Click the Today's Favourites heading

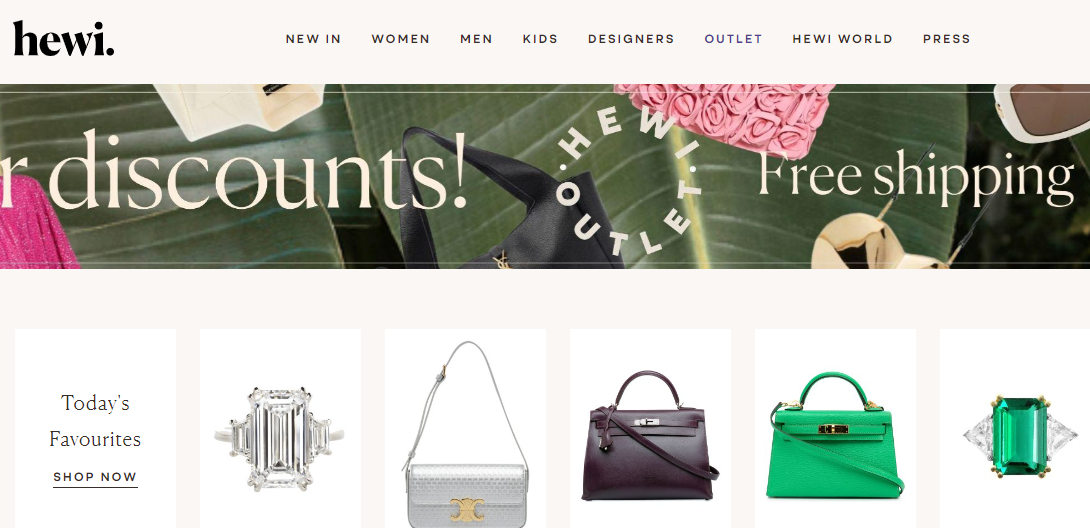click(x=95, y=421)
